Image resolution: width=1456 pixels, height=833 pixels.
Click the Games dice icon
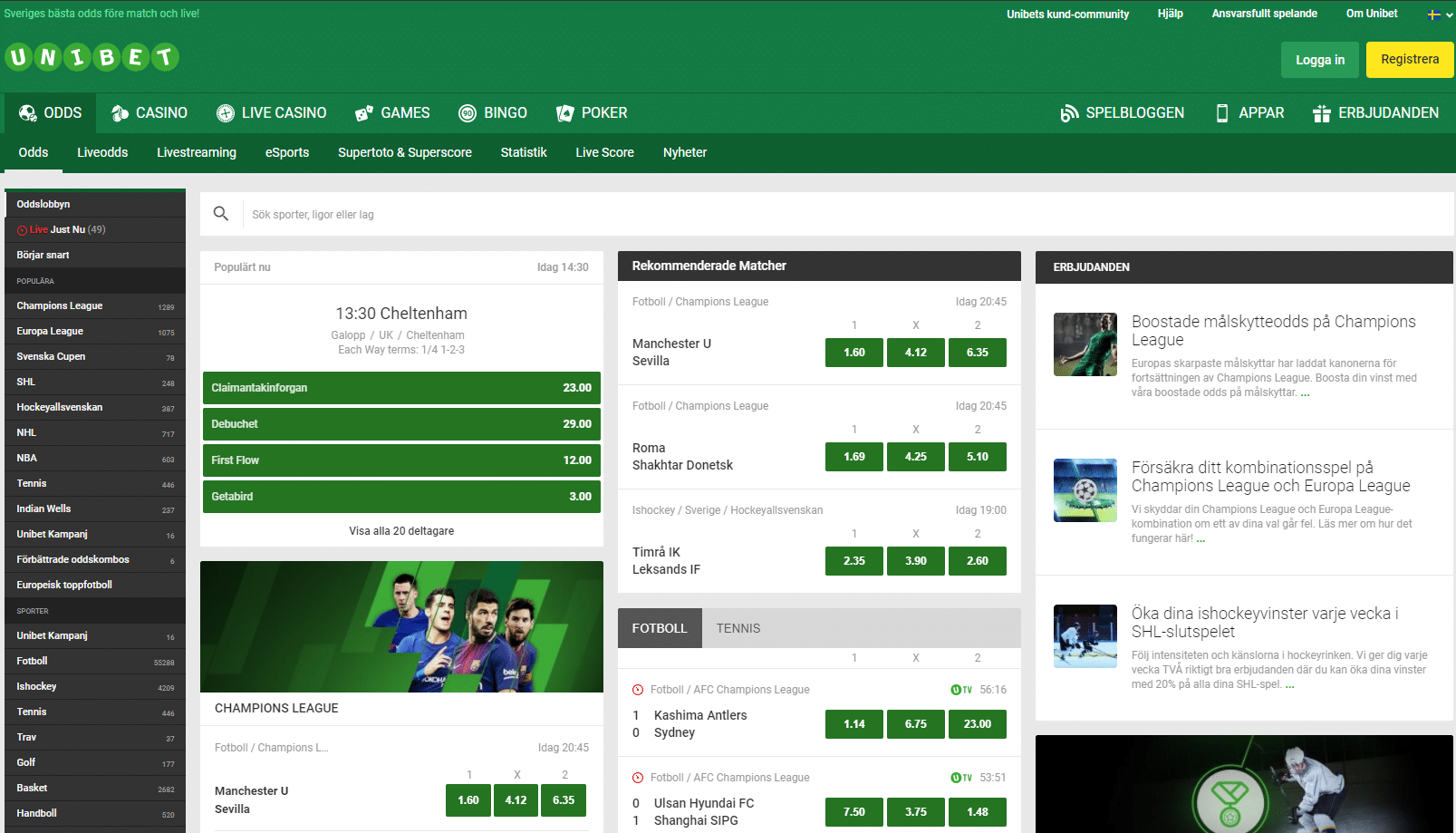[364, 113]
